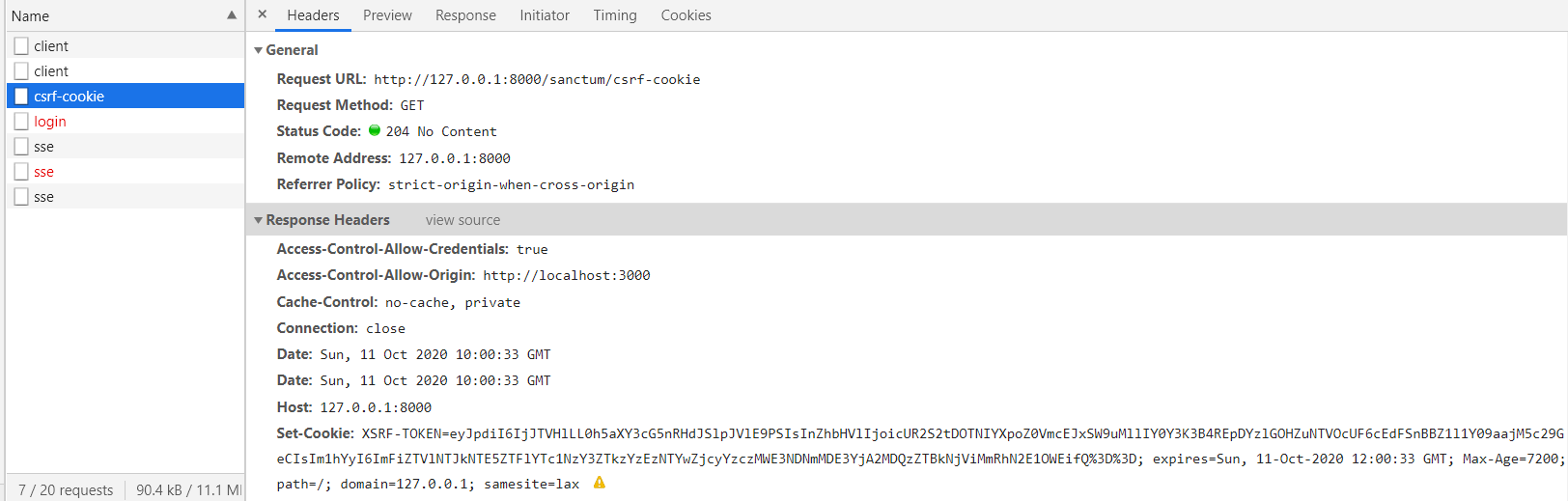1568x501 pixels.
Task: Select the second client request
Action: click(x=51, y=71)
